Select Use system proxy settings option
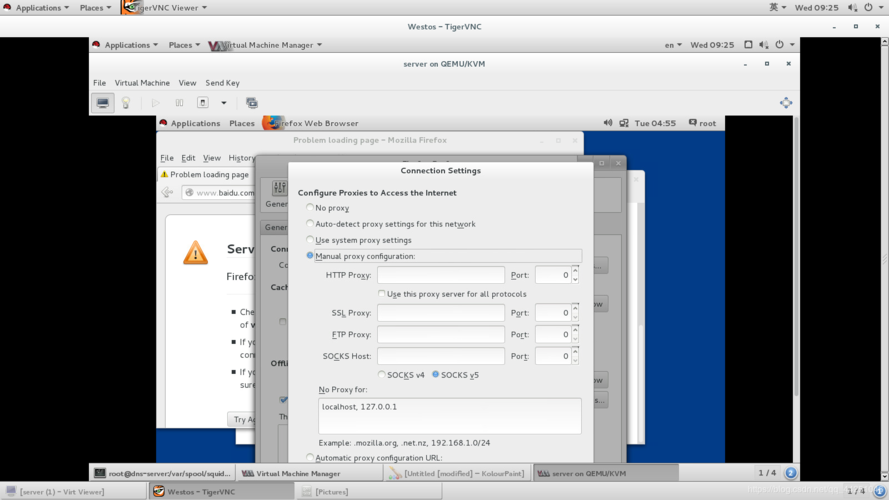889x500 pixels. (x=310, y=239)
